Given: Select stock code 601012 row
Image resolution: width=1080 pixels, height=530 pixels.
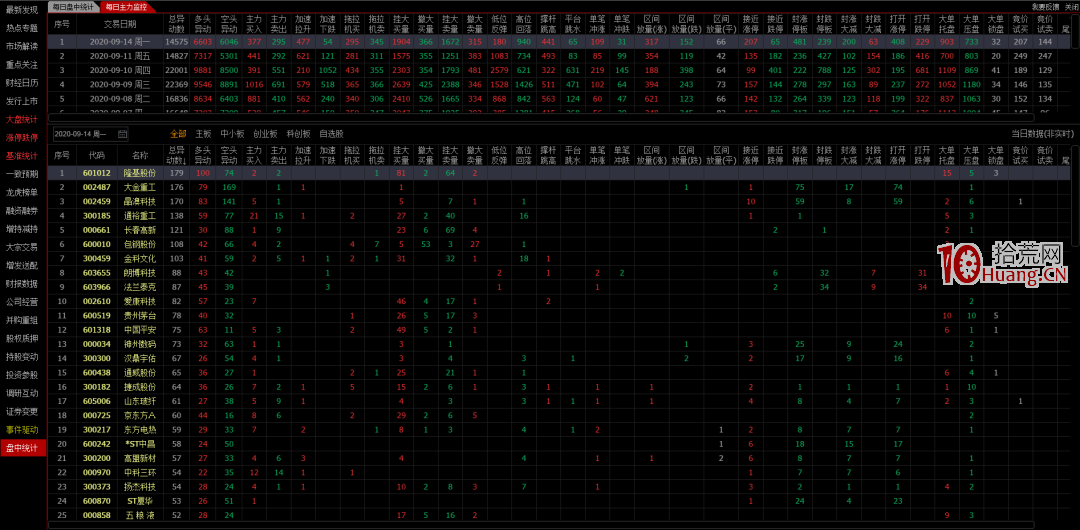Looking at the screenshot, I should (x=559, y=172).
